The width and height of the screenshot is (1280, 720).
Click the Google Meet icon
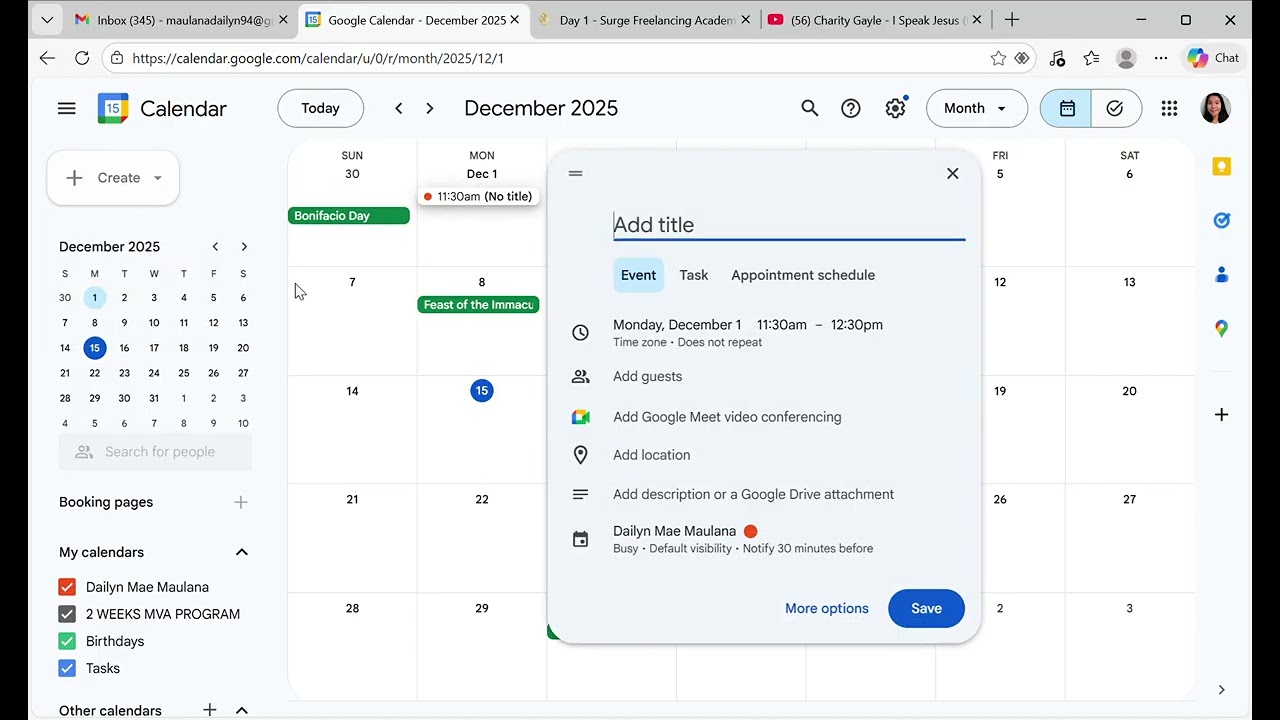[580, 417]
